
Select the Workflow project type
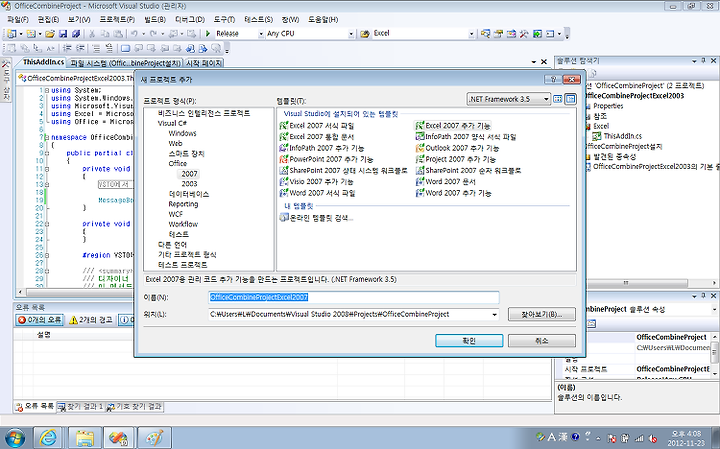(x=183, y=224)
